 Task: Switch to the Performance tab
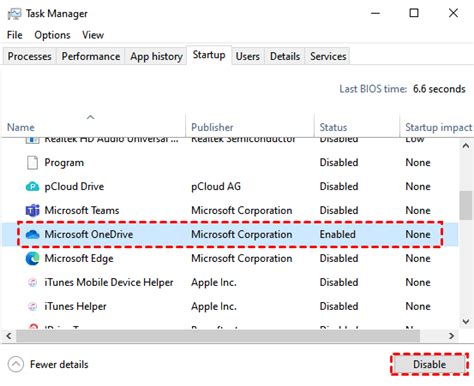tap(91, 56)
